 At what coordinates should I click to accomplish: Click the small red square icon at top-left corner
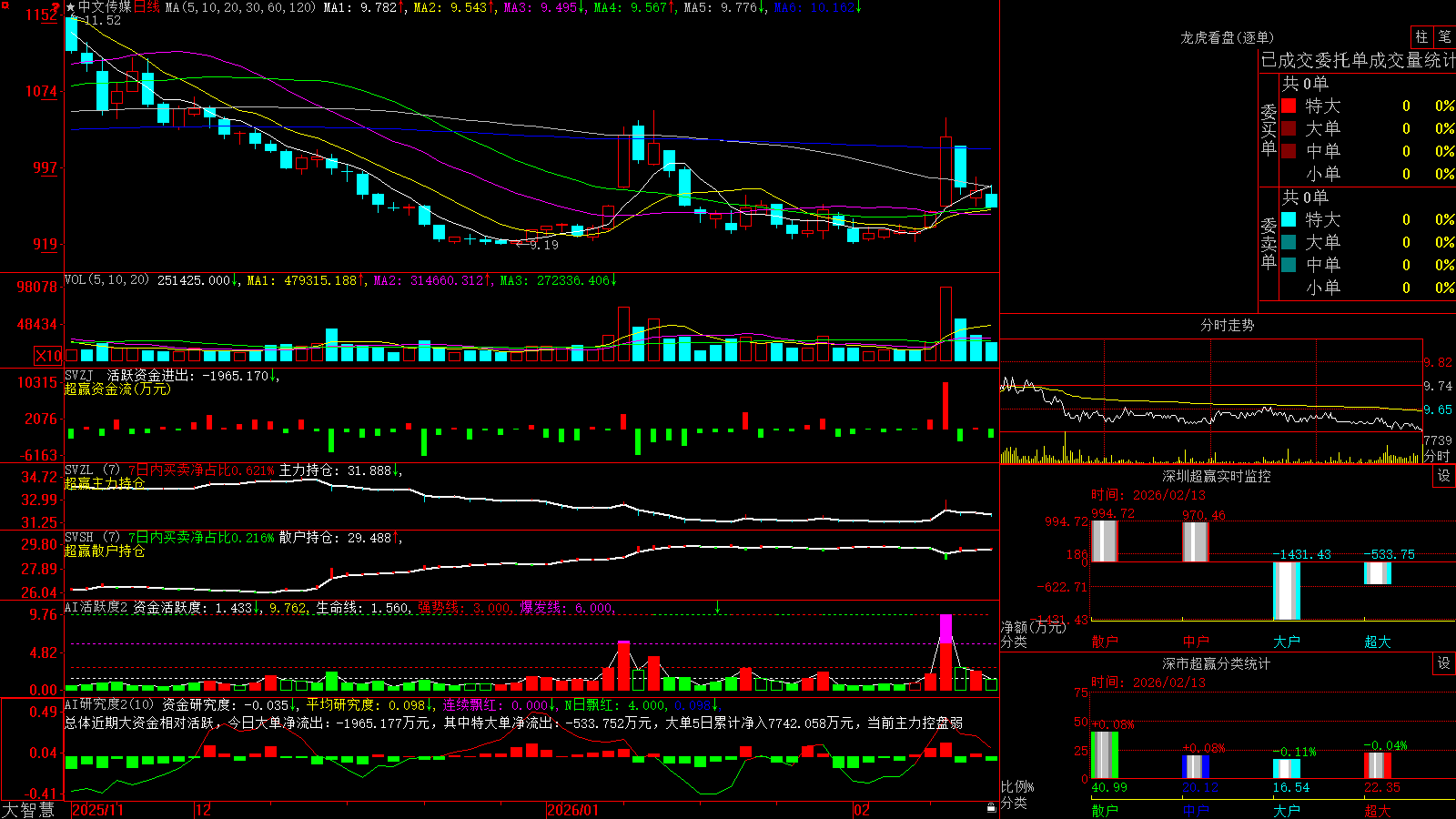pos(4,4)
